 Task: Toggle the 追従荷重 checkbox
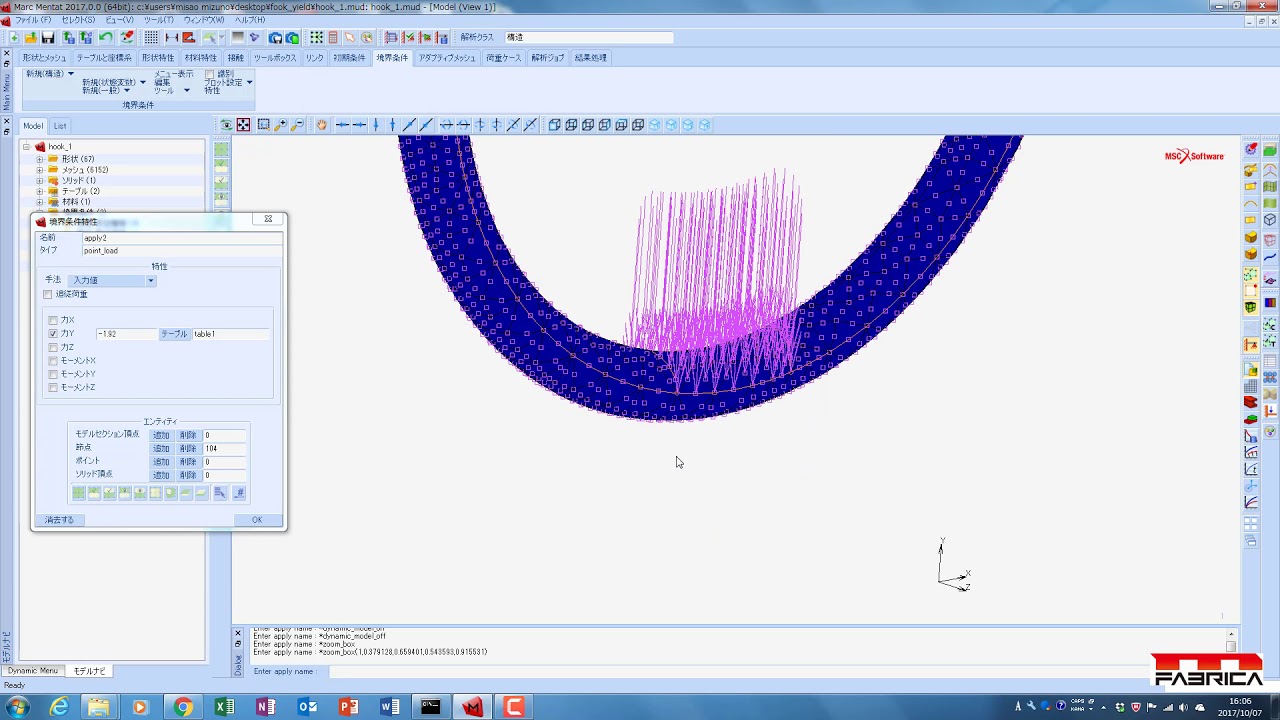click(48, 294)
